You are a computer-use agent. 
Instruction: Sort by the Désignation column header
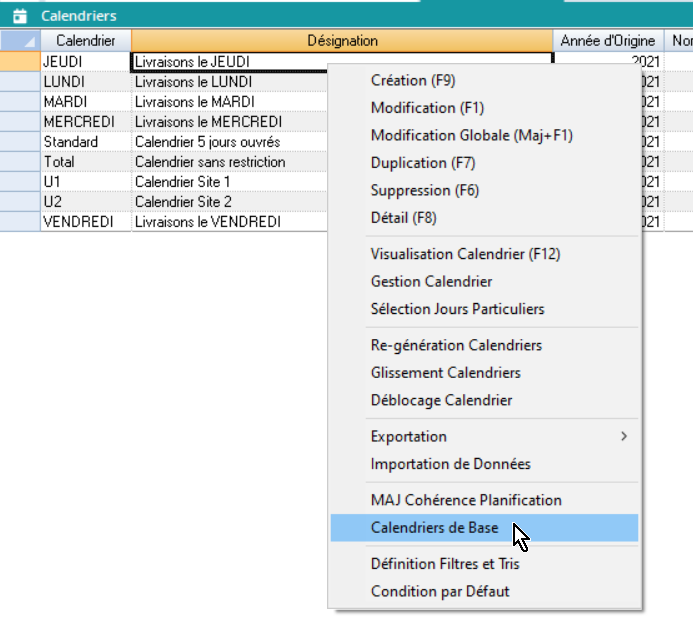(x=342, y=41)
